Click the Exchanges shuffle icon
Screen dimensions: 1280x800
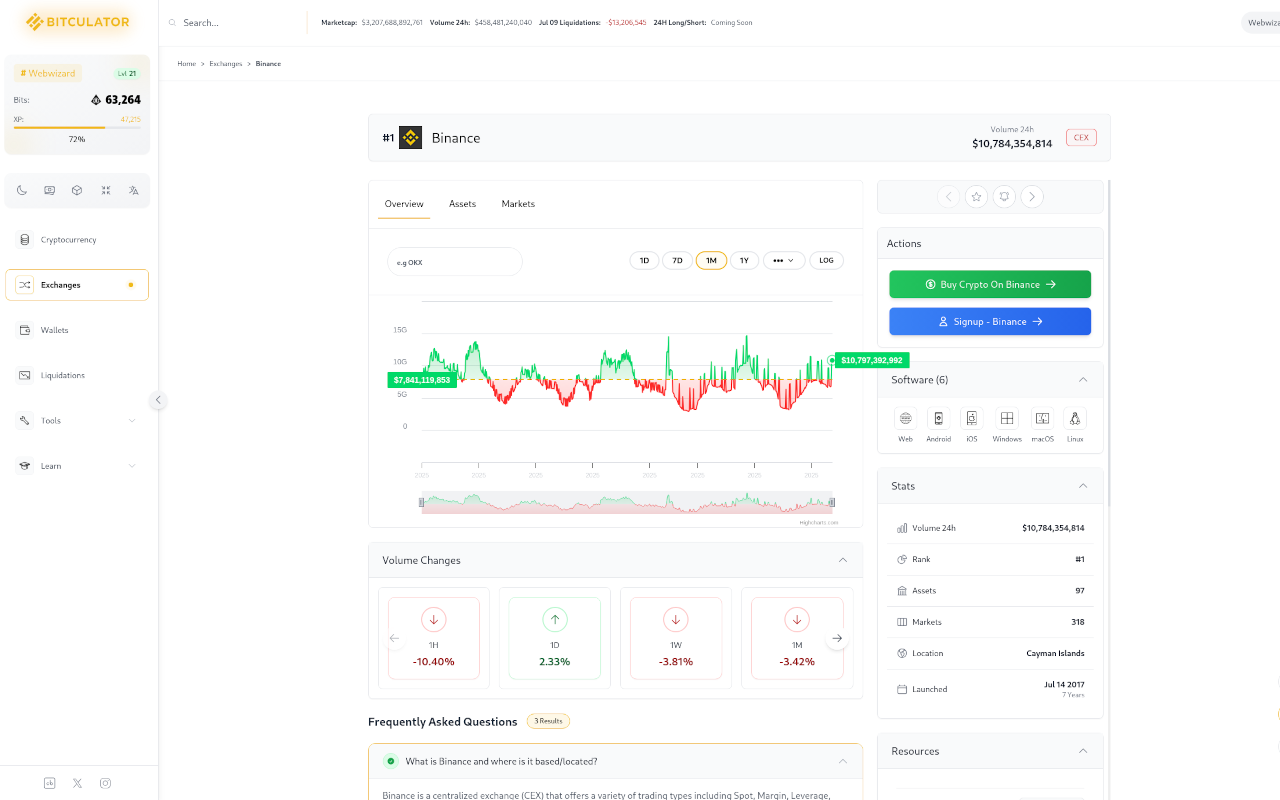click(x=25, y=285)
